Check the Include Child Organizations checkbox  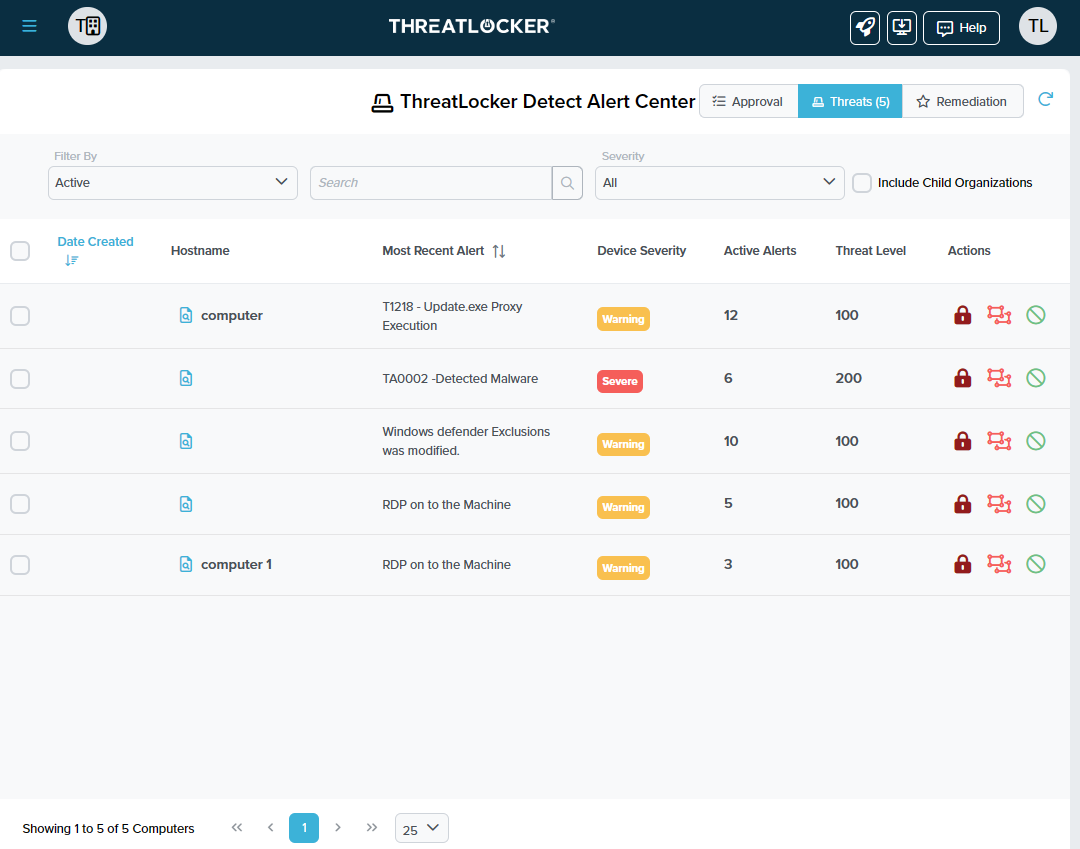[x=861, y=182]
